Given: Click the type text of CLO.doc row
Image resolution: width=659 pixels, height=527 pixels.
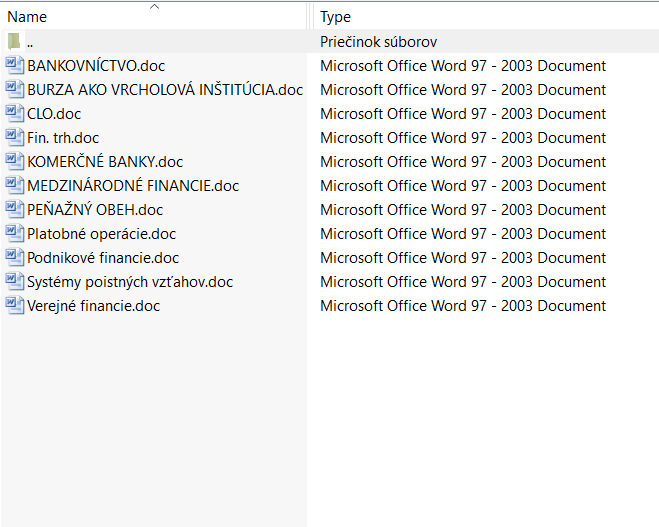Looking at the screenshot, I should 462,114.
